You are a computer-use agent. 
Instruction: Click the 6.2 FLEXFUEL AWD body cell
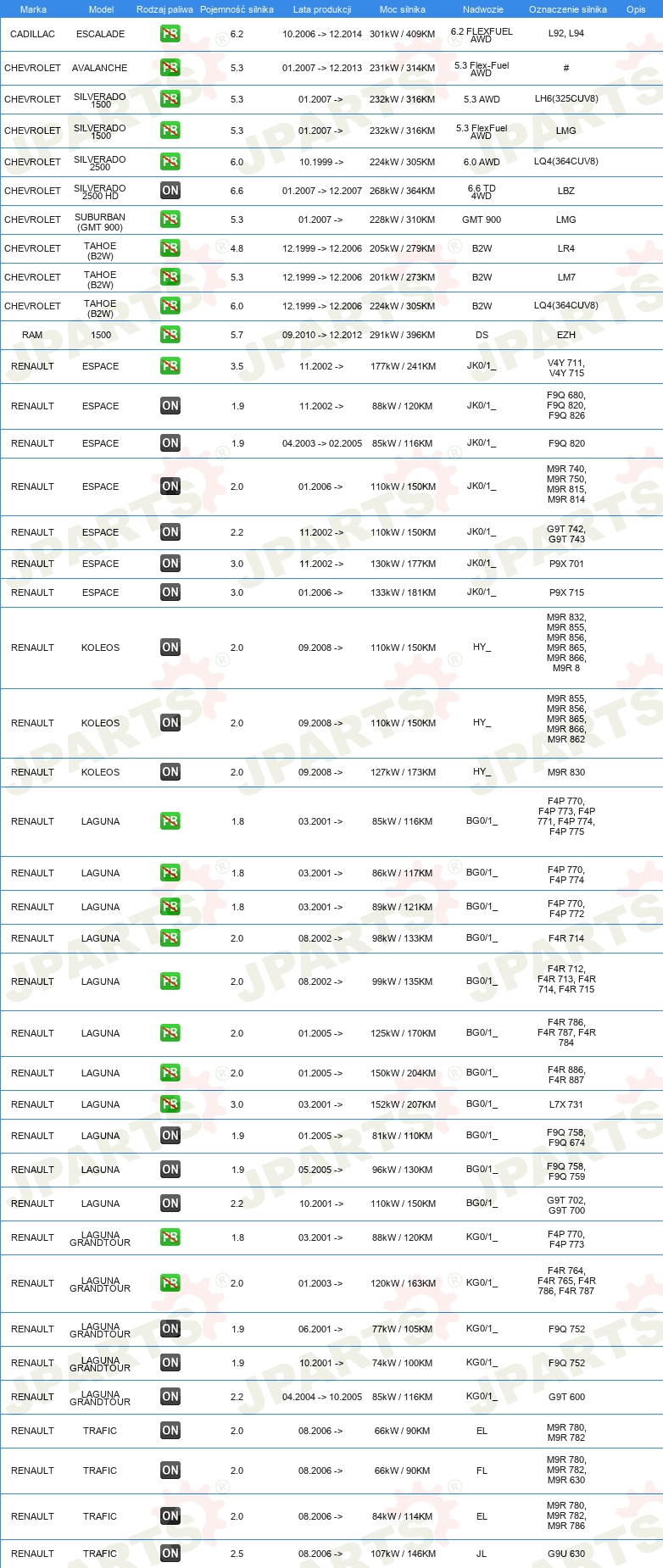point(482,35)
